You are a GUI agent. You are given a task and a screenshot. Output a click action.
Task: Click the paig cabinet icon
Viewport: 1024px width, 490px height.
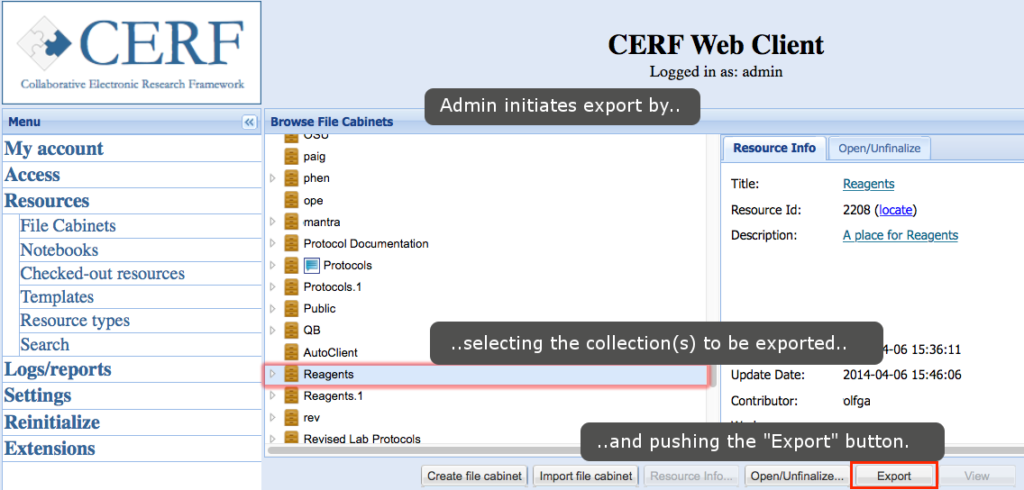[x=291, y=156]
